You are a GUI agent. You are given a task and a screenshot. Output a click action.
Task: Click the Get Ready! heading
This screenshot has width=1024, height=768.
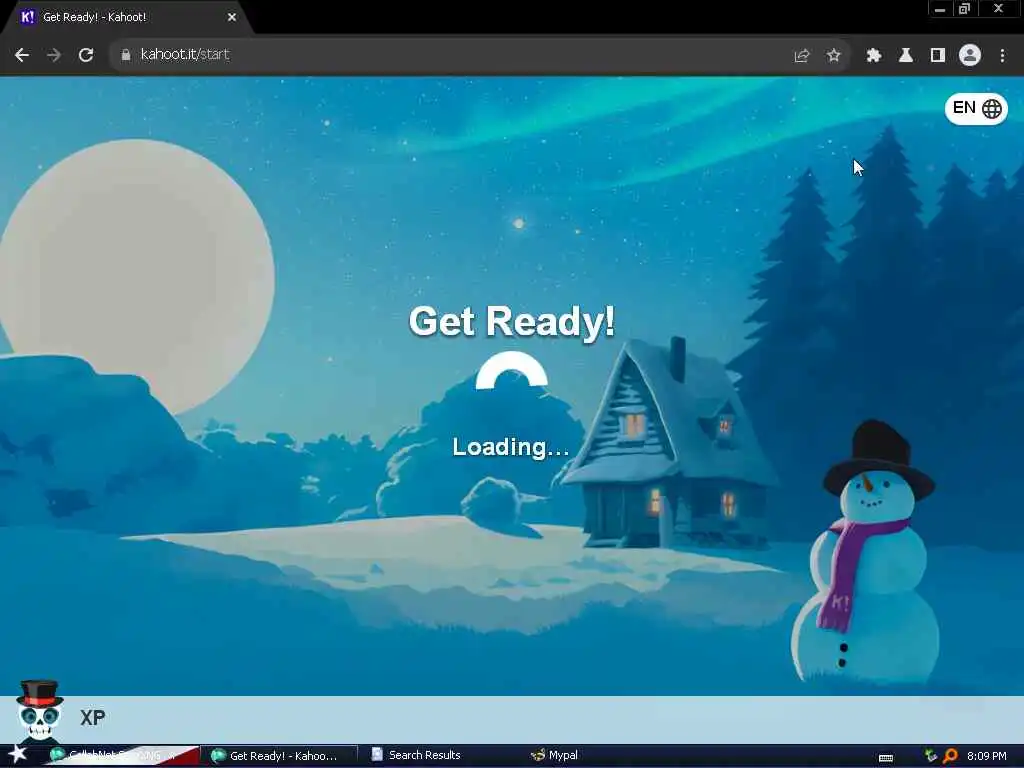click(x=512, y=321)
